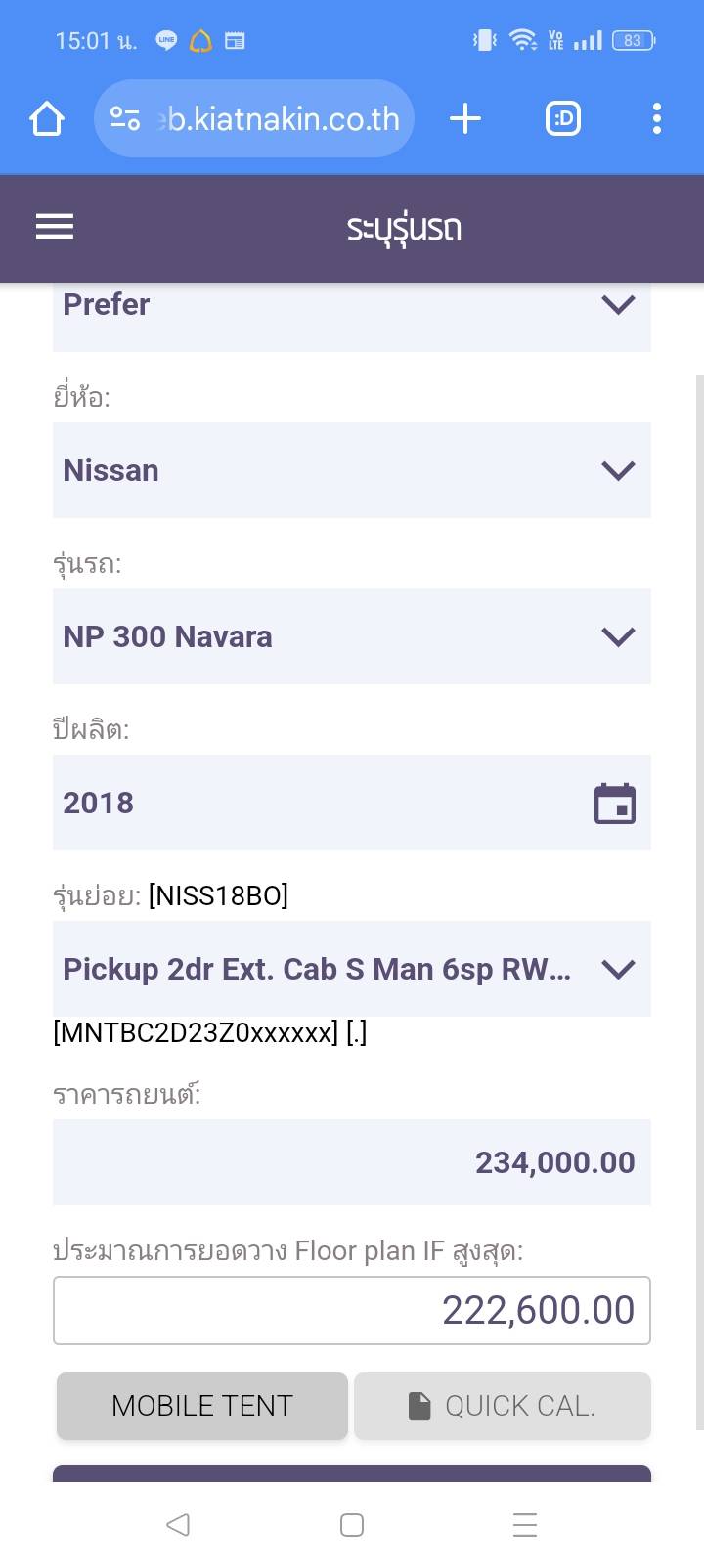
Task: Open the Nissan brand dropdown
Action: 352,470
